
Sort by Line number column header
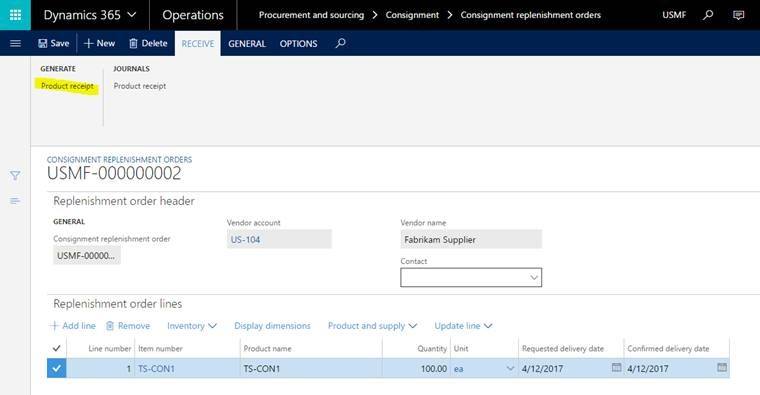point(110,348)
